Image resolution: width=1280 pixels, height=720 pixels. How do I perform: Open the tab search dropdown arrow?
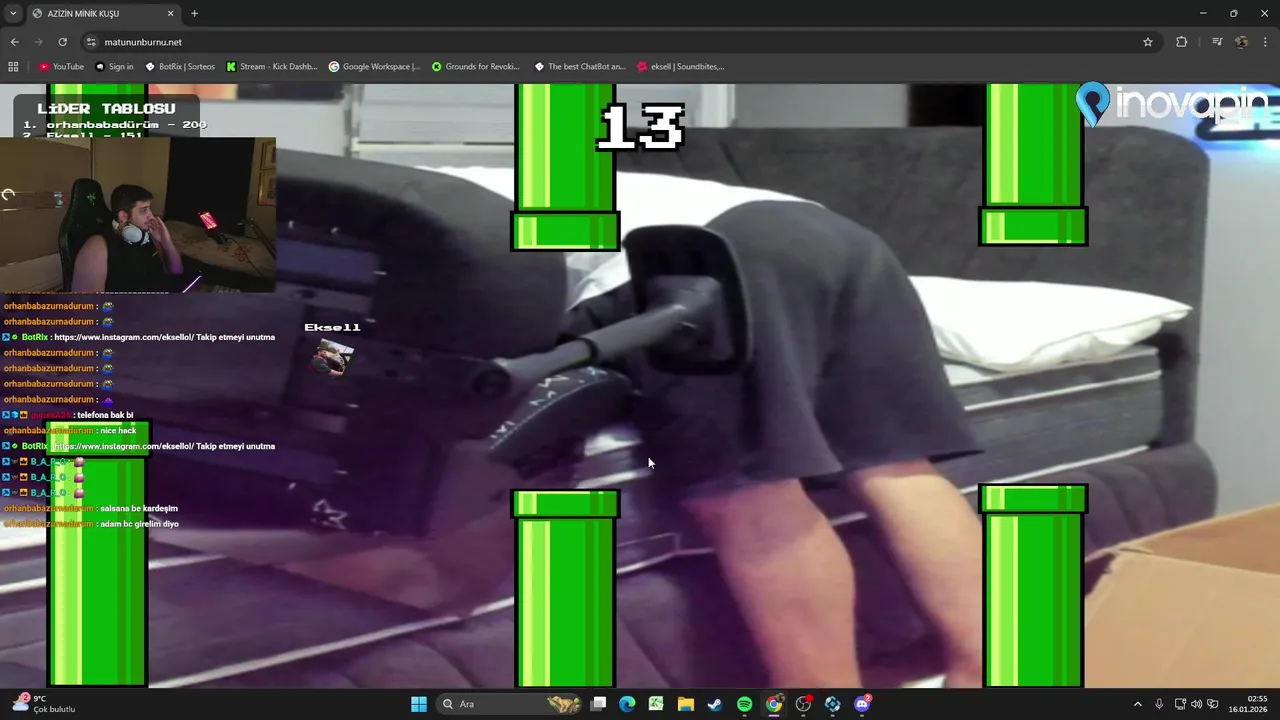coord(13,13)
